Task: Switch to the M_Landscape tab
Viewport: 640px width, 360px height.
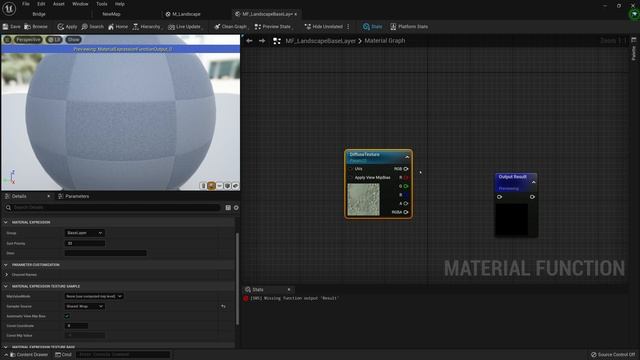Action: (183, 14)
